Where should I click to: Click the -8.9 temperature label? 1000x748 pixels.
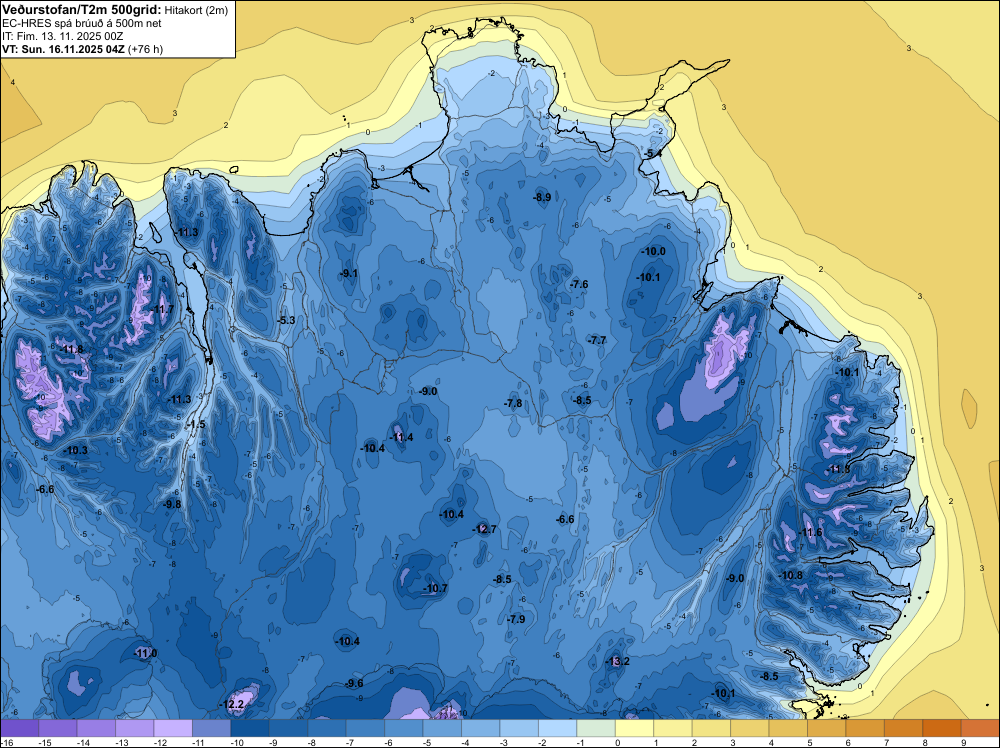[541, 198]
